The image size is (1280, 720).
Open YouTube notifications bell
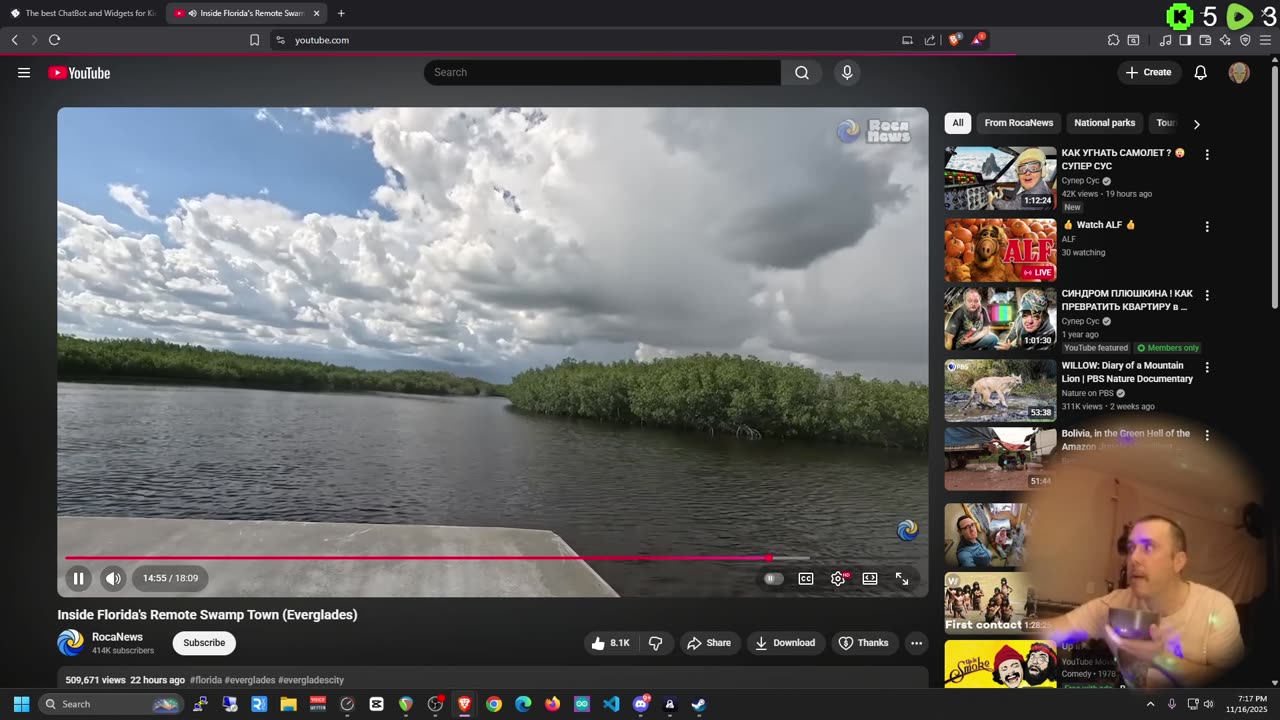1201,72
